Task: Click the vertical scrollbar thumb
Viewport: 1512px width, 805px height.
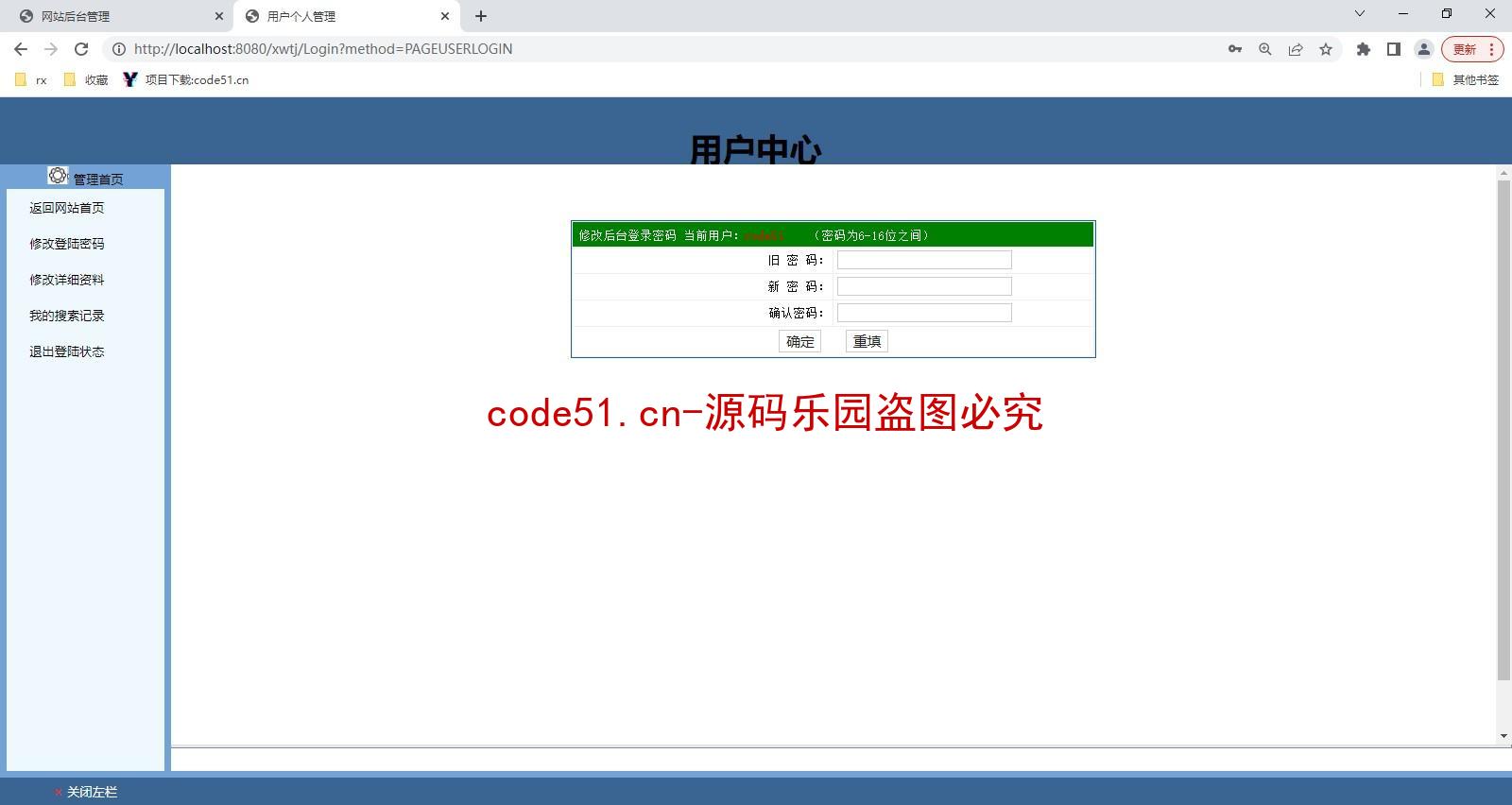Action: coord(1503,430)
